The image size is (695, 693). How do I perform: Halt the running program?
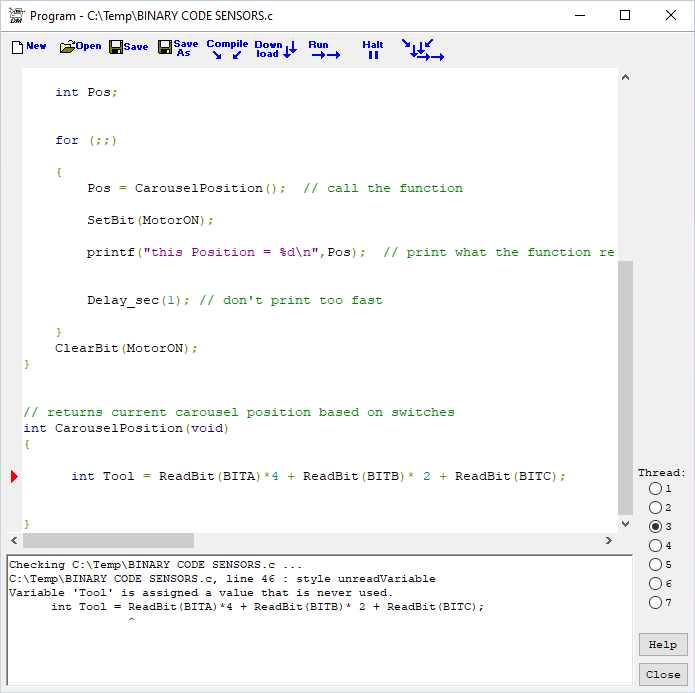click(373, 50)
